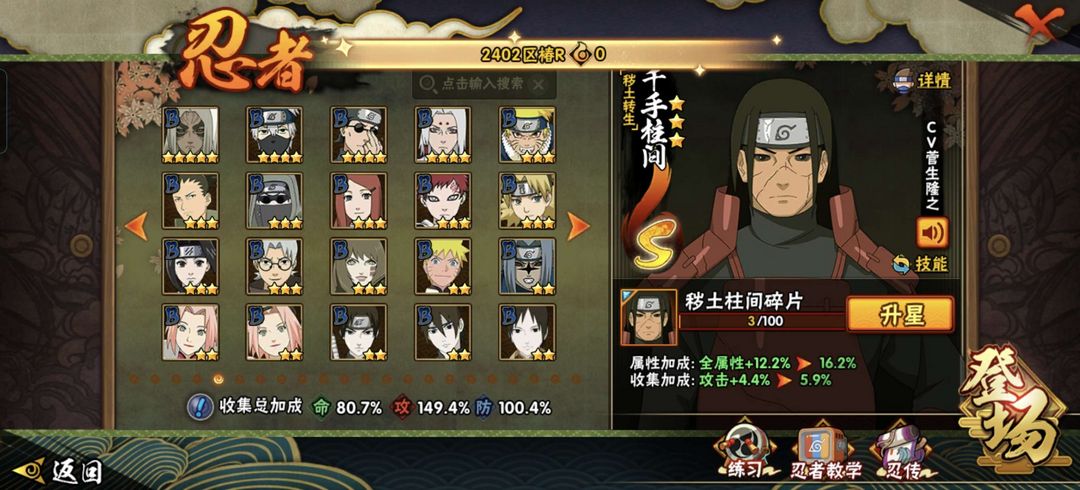Click the blue info icon by 收集总加成
Viewport: 1080px width, 490px height.
click(200, 407)
